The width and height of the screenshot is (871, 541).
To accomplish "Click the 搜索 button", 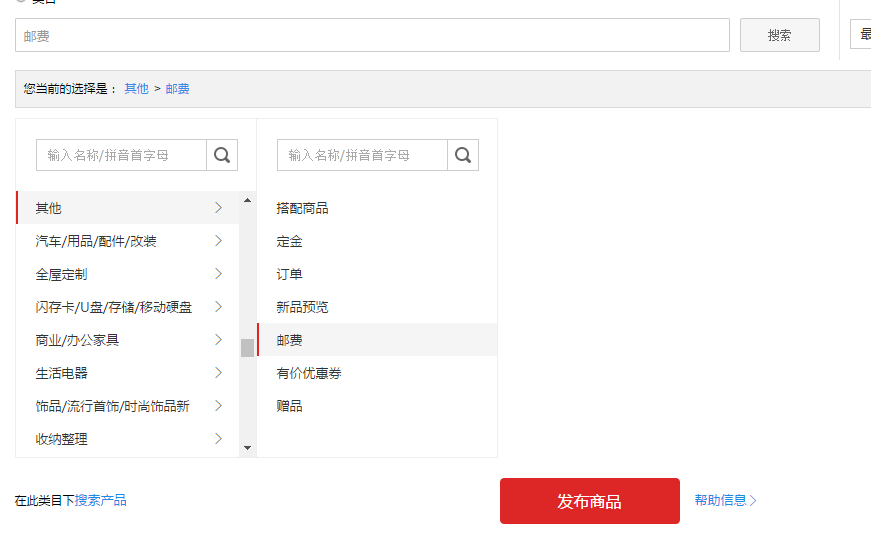I will coord(779,35).
